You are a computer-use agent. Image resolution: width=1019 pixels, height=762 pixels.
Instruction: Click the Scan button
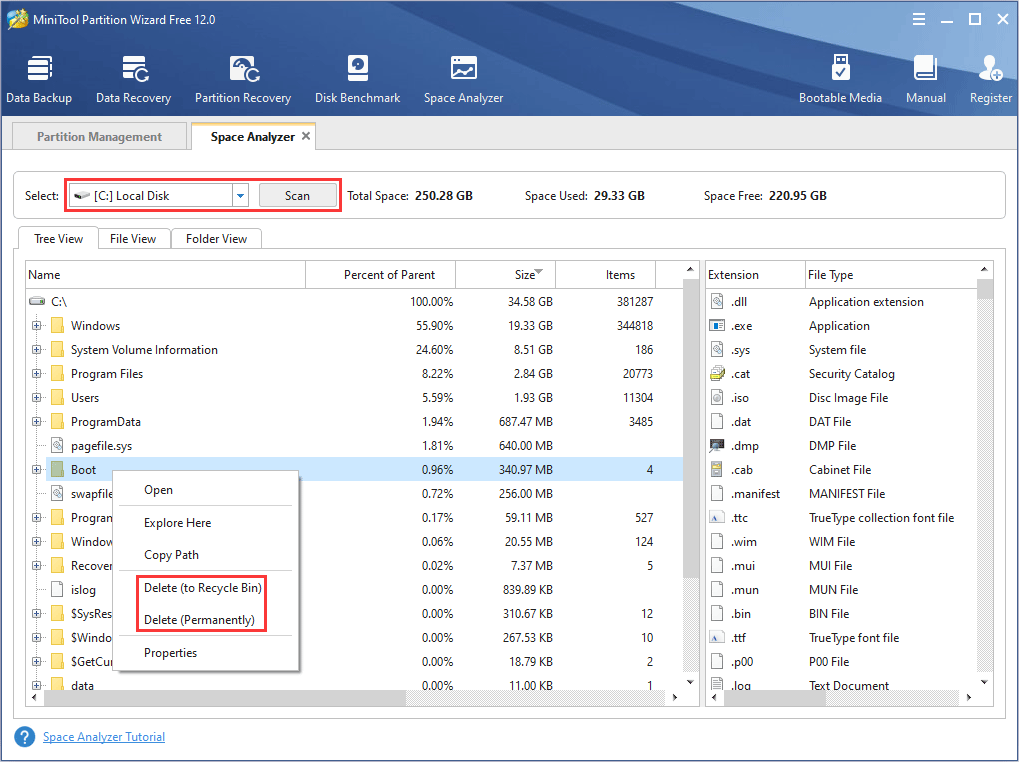coord(298,196)
